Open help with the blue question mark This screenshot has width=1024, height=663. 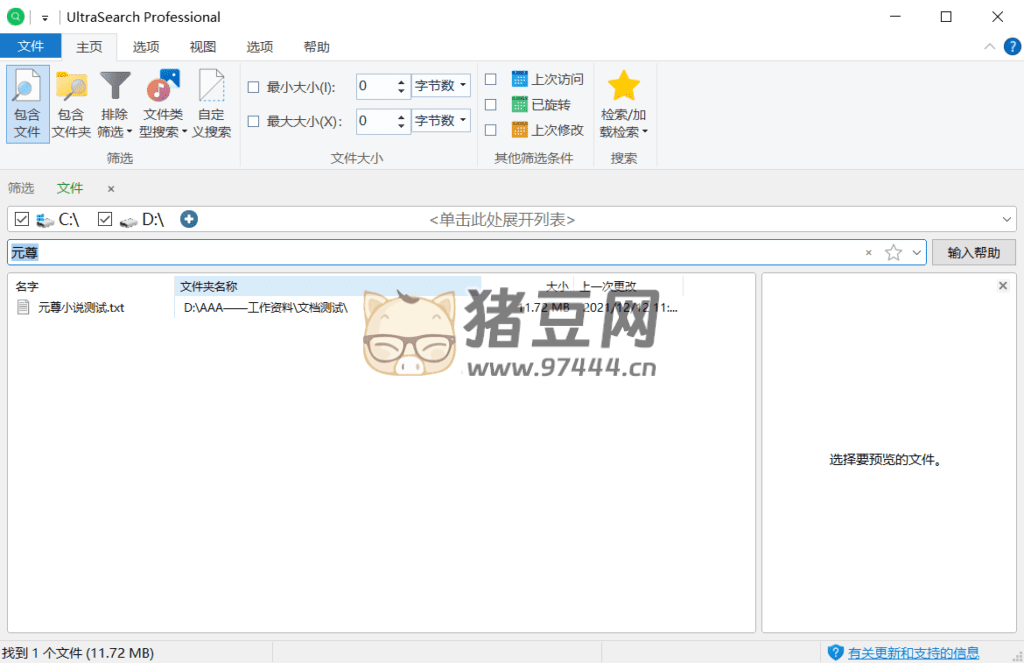(x=1012, y=46)
